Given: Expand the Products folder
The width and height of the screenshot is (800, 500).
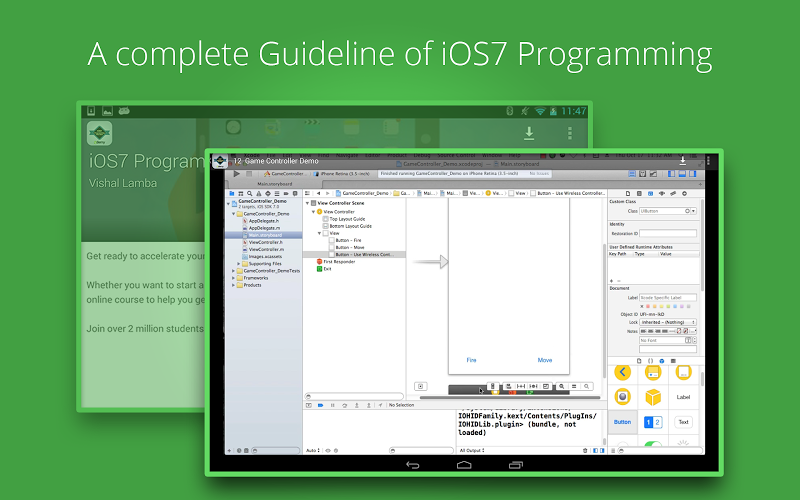Looking at the screenshot, I should pos(234,285).
